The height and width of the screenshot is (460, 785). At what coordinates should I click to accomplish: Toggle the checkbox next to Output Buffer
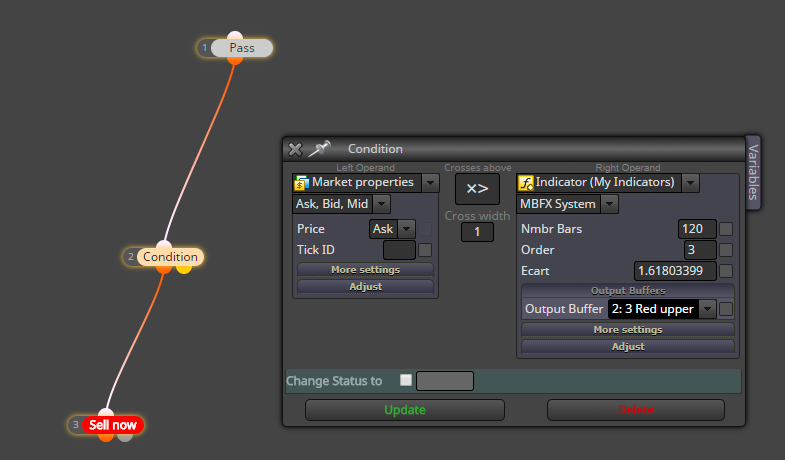[x=726, y=309]
